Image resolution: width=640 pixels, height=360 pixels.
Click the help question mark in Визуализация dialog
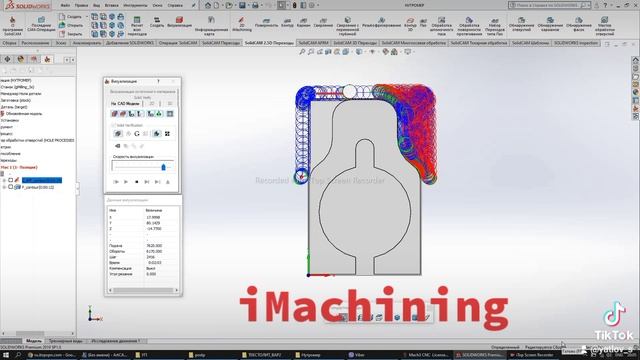158,82
